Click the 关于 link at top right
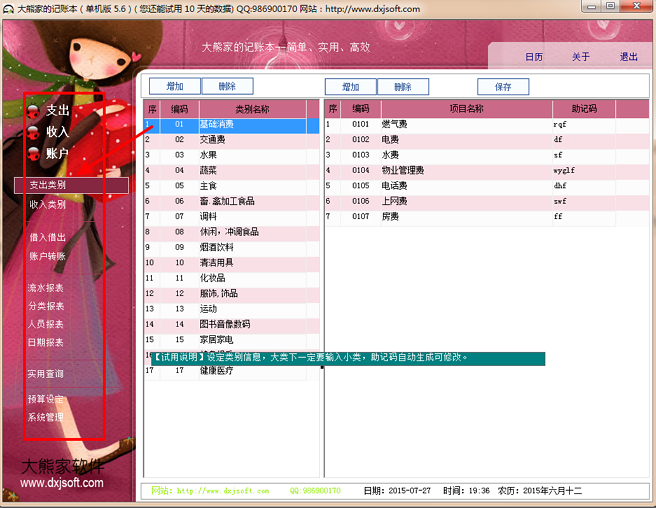The height and width of the screenshot is (508, 656). coord(581,57)
